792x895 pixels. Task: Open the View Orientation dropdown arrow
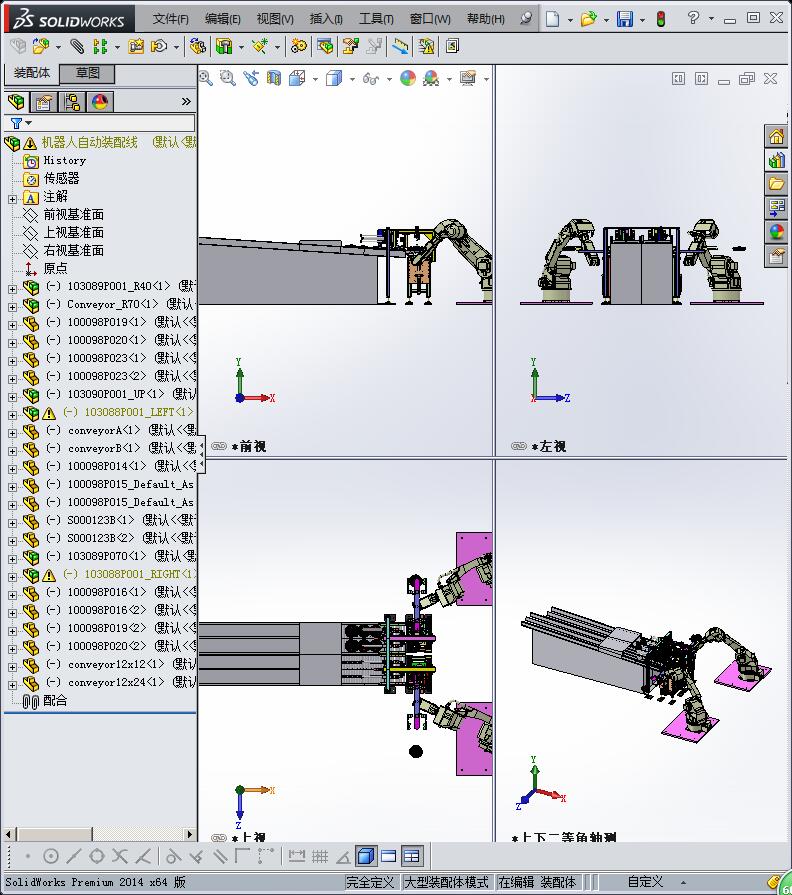coord(315,79)
